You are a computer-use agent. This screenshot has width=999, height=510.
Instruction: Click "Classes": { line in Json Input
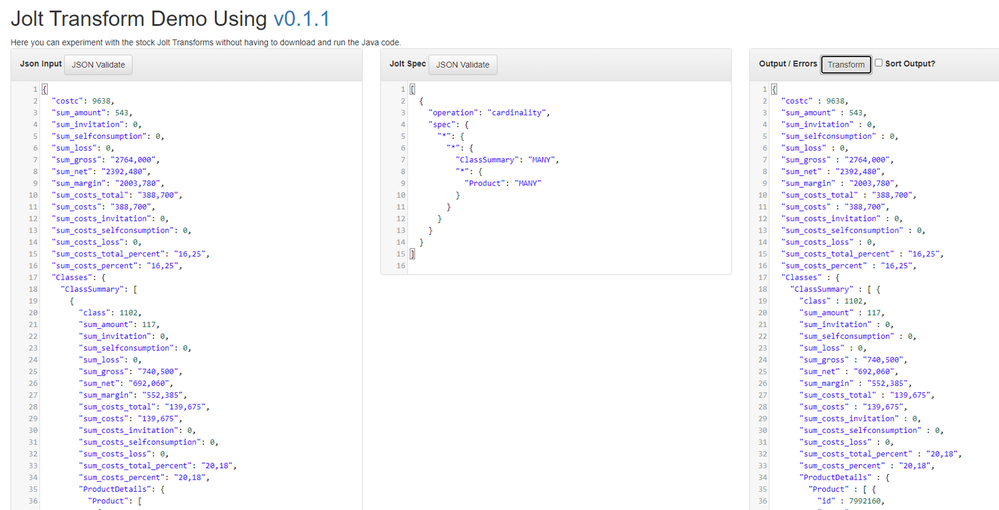click(78, 277)
